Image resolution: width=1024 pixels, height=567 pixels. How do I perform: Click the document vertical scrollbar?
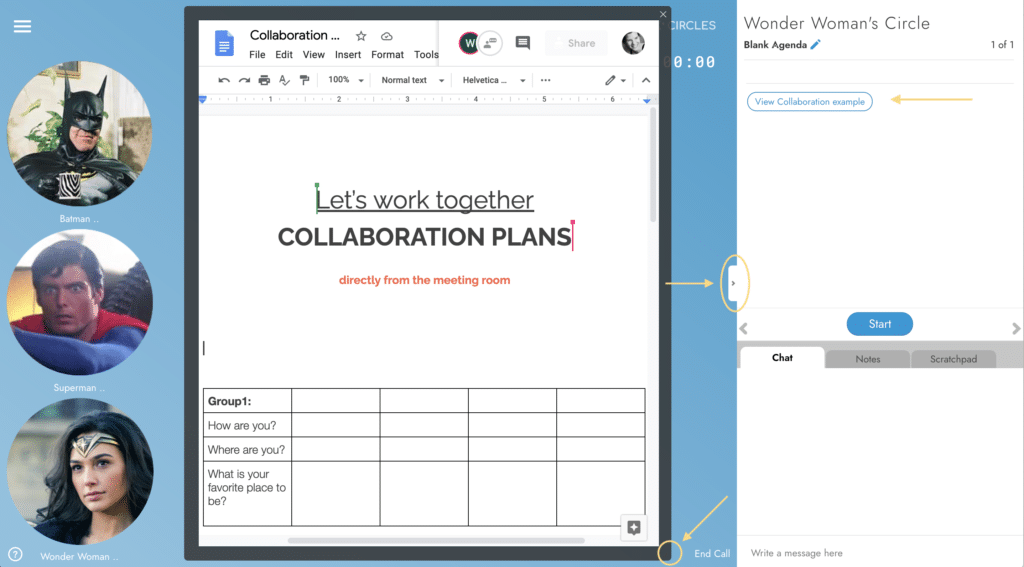point(652,167)
